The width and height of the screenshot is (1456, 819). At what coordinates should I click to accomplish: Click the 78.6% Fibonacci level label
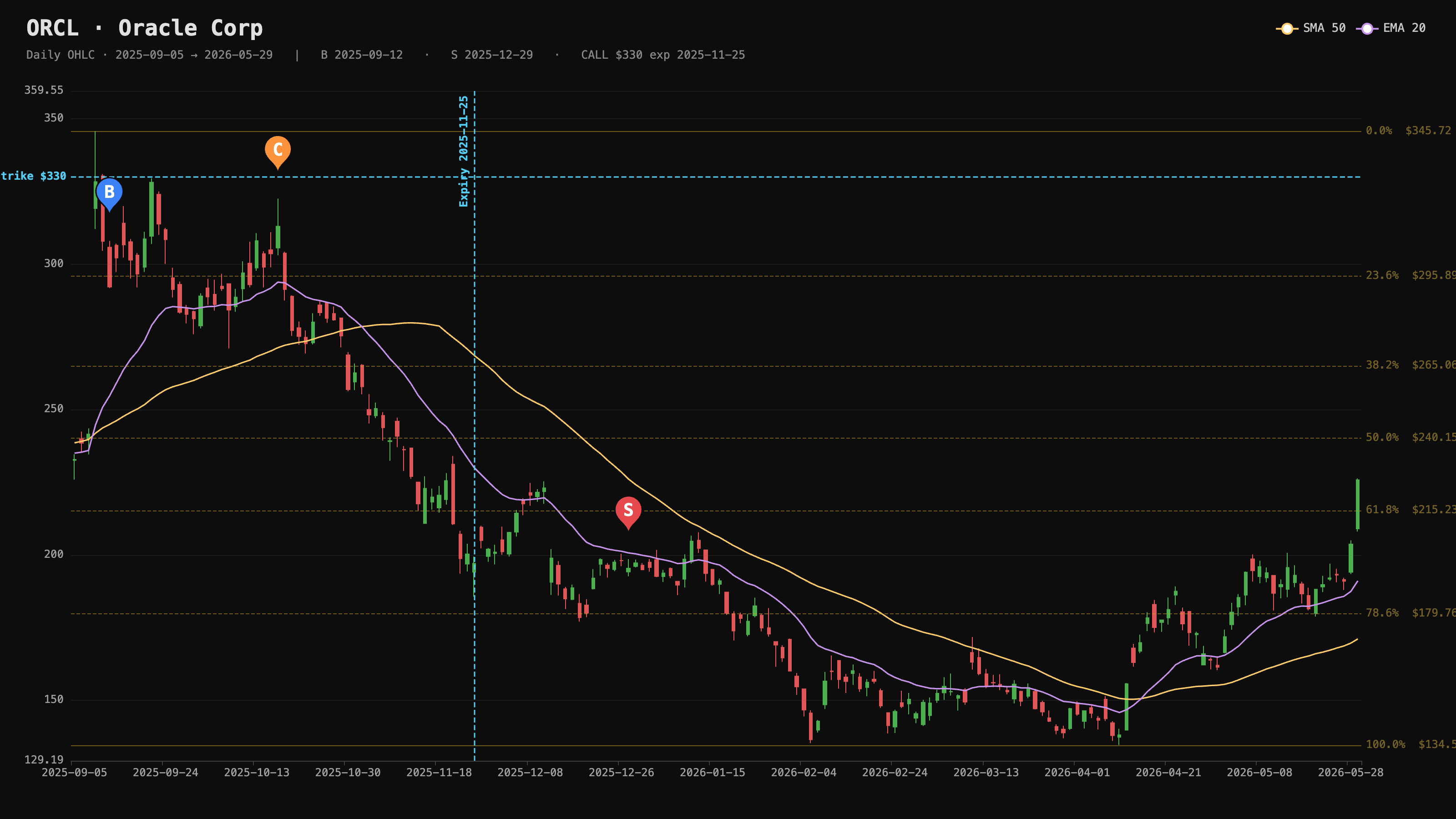tap(1383, 613)
